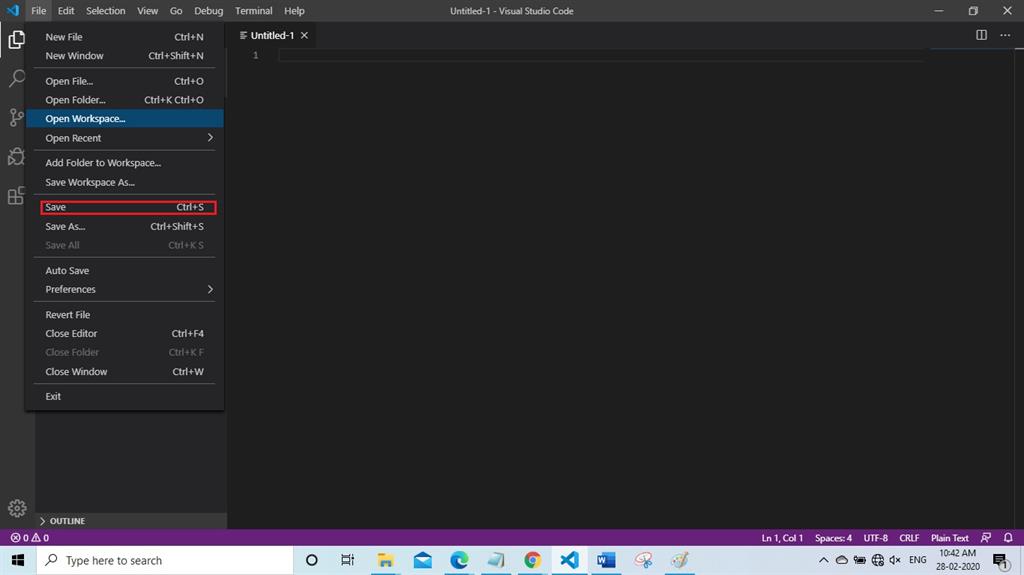
Task: Go to line via Ln 1, Col 1
Action: (782, 538)
